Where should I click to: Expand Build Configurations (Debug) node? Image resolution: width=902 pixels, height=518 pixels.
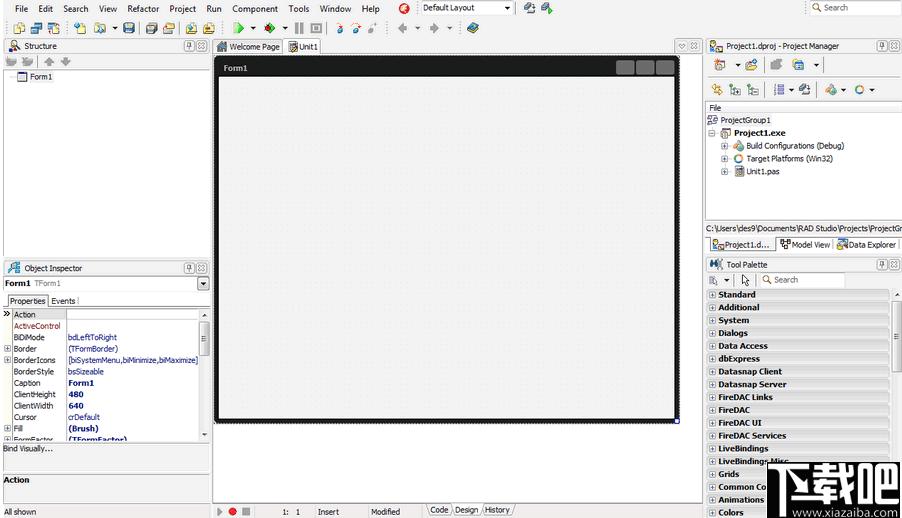point(724,146)
